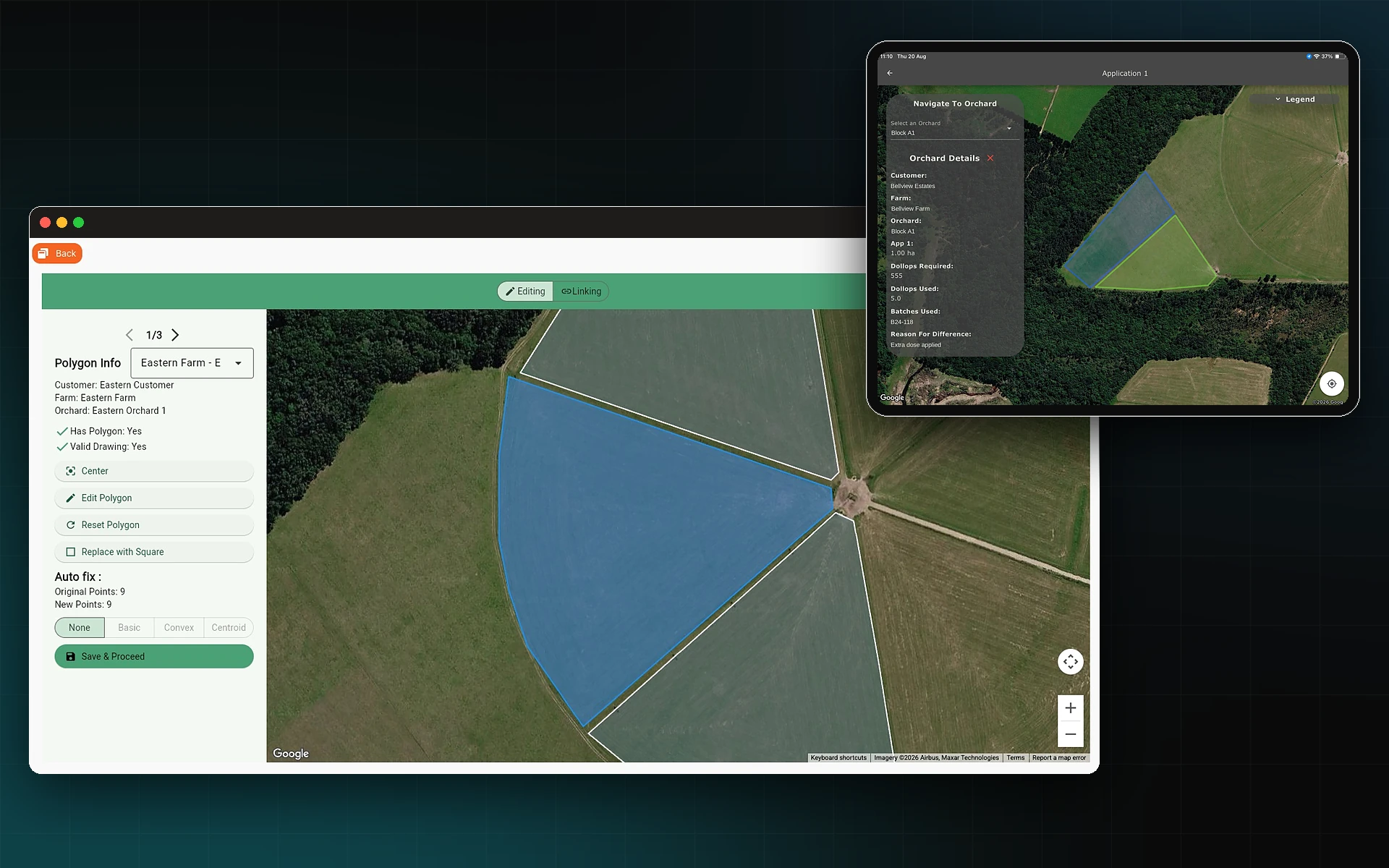Go to next polygon with right chevron
This screenshot has height=868, width=1389.
(x=175, y=335)
